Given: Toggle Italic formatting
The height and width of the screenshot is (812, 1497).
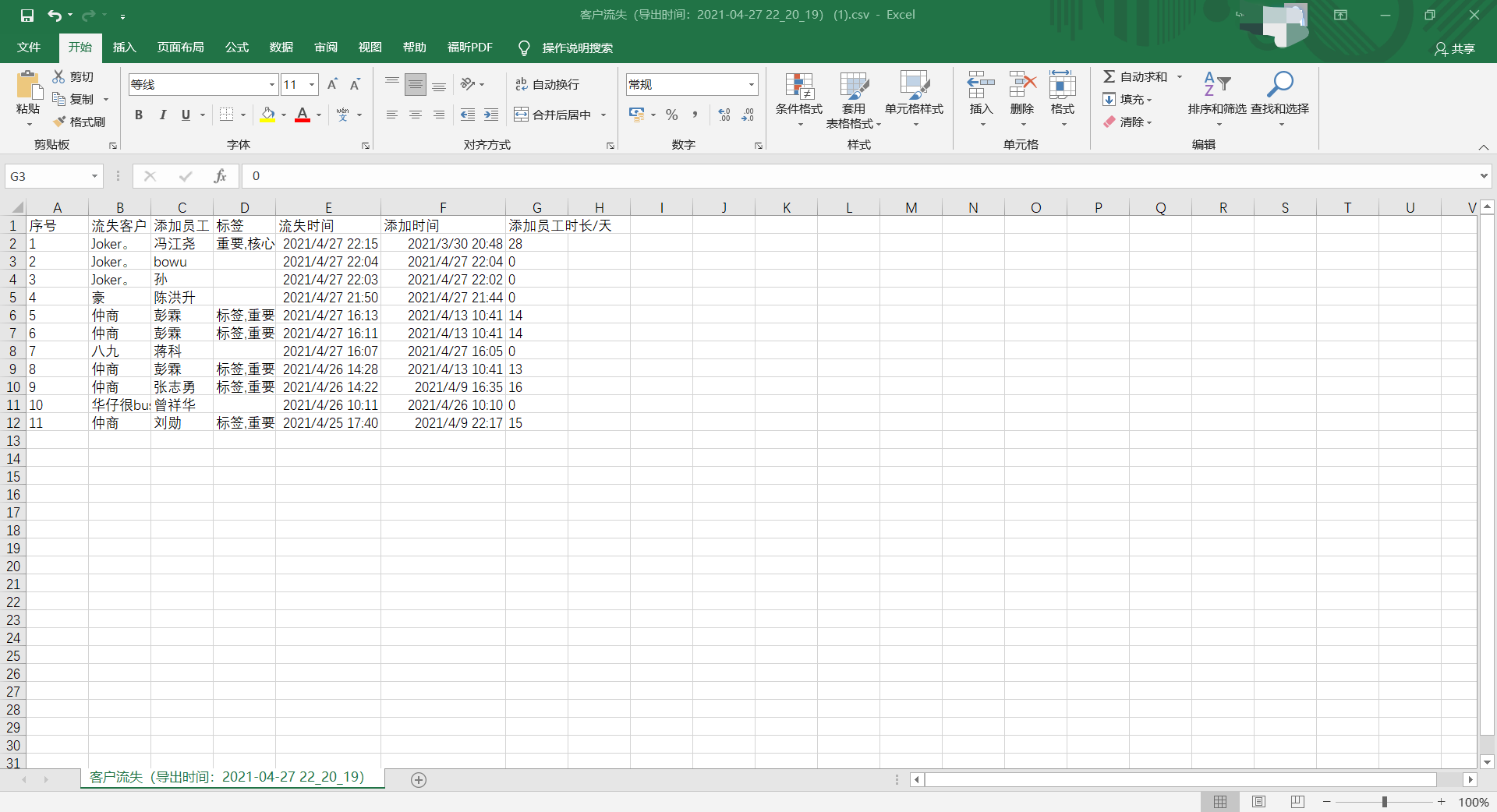Looking at the screenshot, I should point(162,115).
